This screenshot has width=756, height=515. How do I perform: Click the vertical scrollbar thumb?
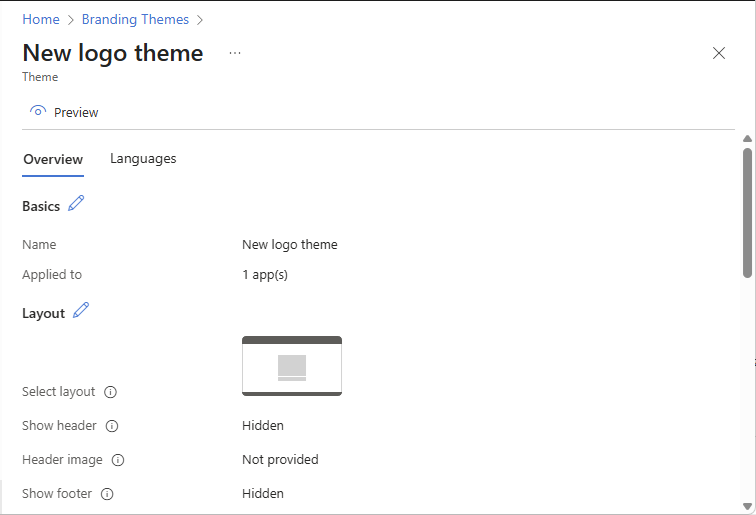click(747, 213)
